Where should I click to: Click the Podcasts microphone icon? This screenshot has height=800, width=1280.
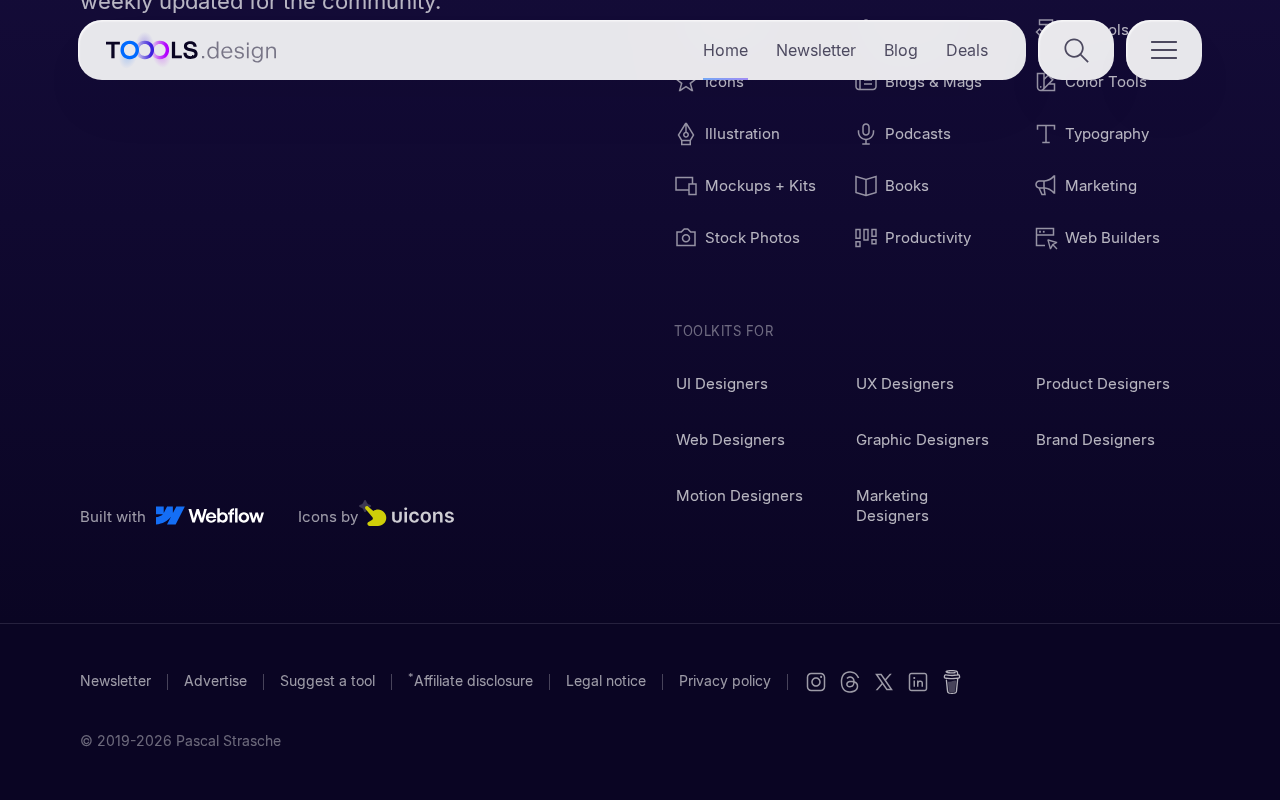tap(866, 134)
